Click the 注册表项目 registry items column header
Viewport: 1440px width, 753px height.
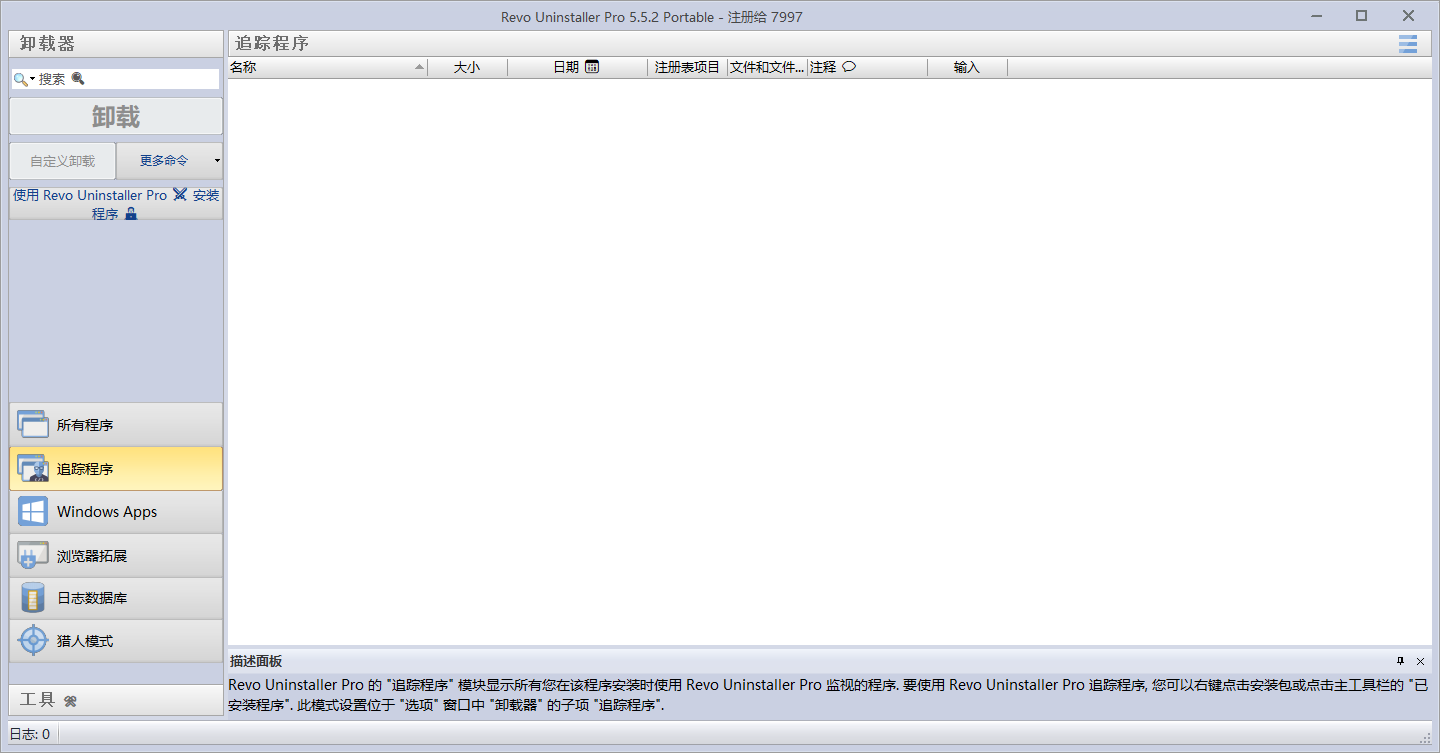pos(688,67)
